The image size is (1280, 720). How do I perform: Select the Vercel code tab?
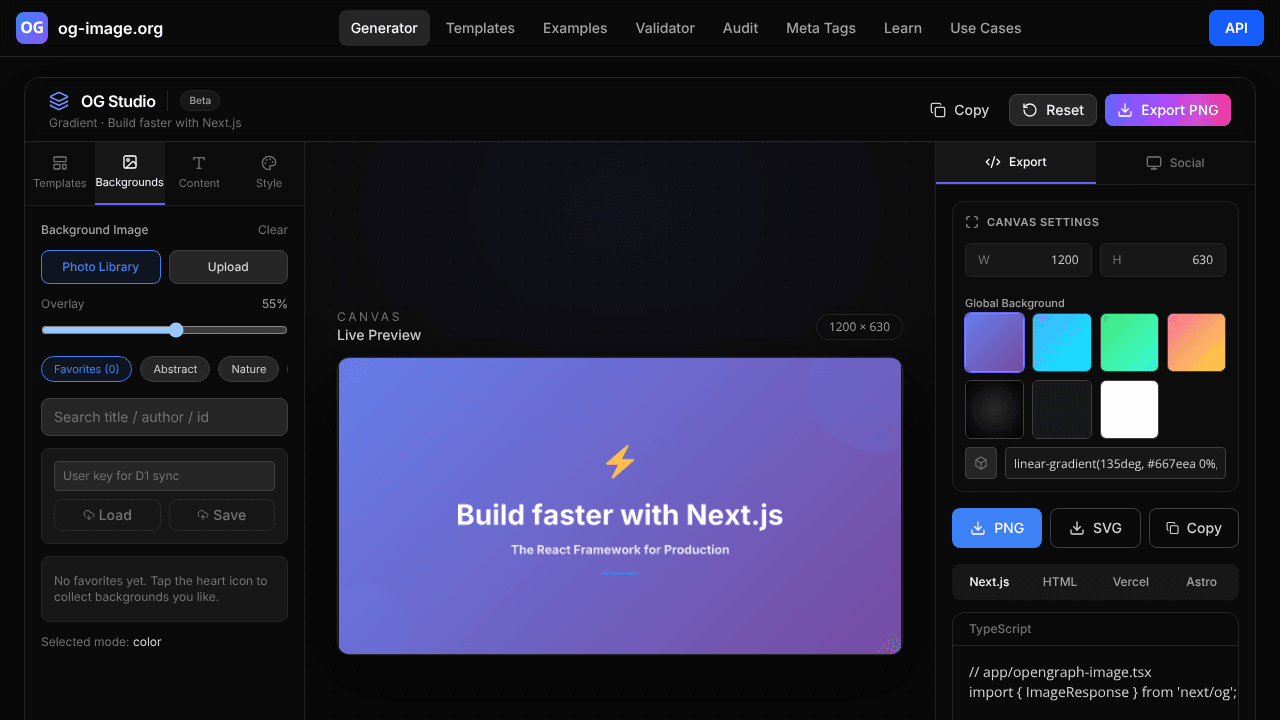click(x=1131, y=582)
